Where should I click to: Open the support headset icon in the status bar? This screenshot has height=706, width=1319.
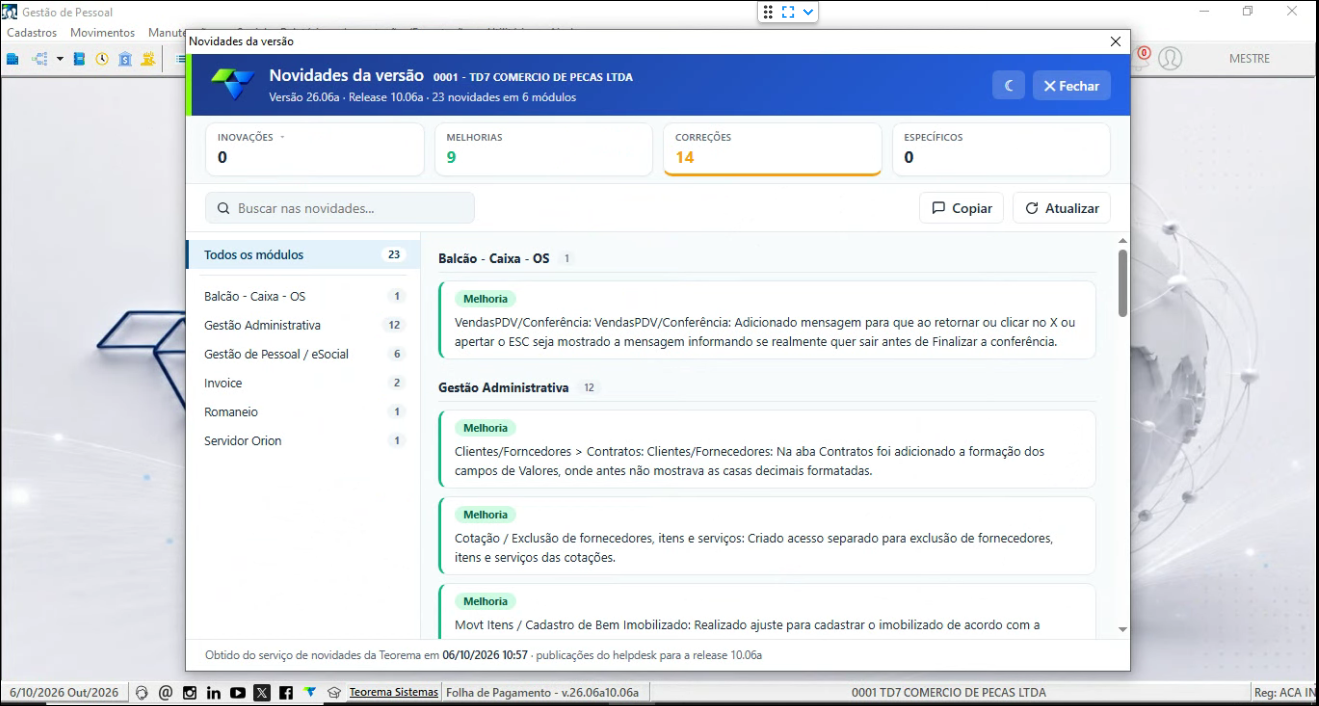click(142, 692)
